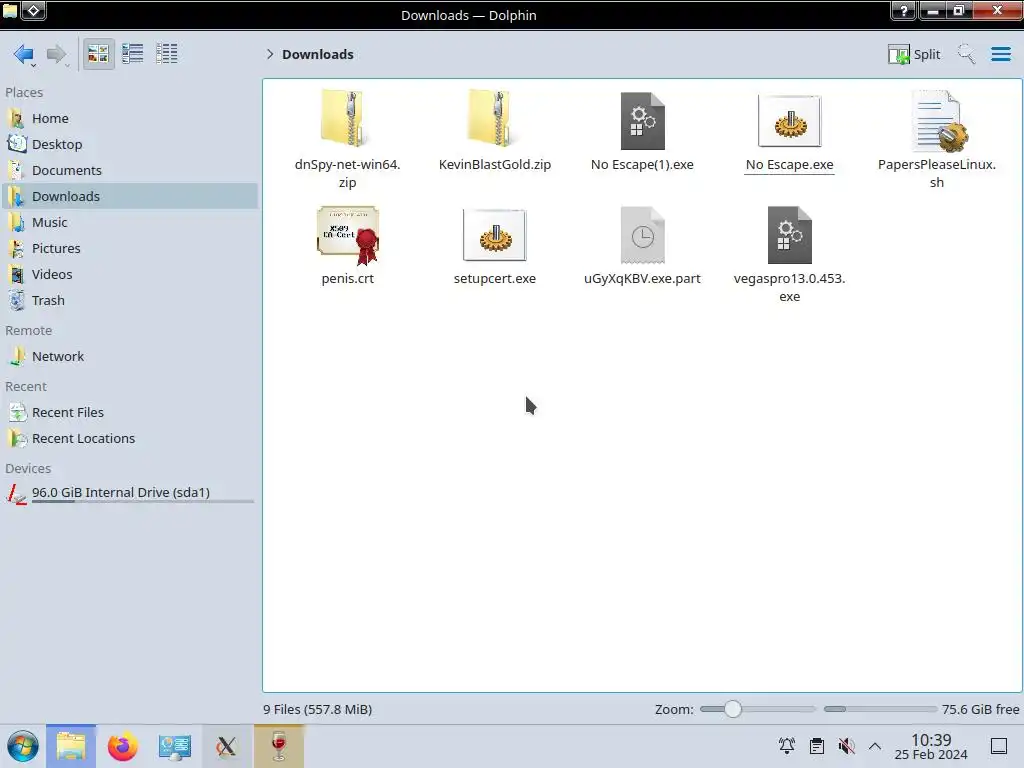Open the system settings taskbar icon
Viewport: 1024px width, 768px height.
point(174,746)
